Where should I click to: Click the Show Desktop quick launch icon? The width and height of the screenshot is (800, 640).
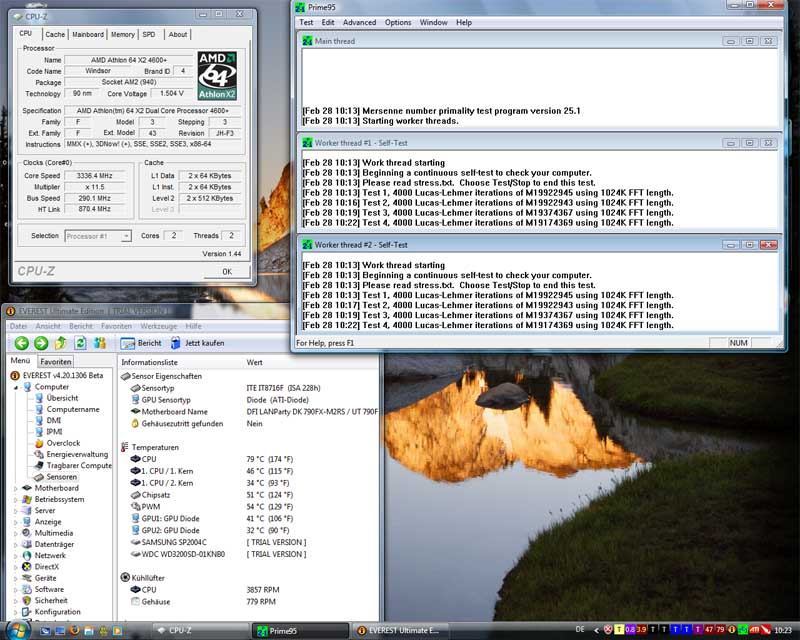point(45,630)
